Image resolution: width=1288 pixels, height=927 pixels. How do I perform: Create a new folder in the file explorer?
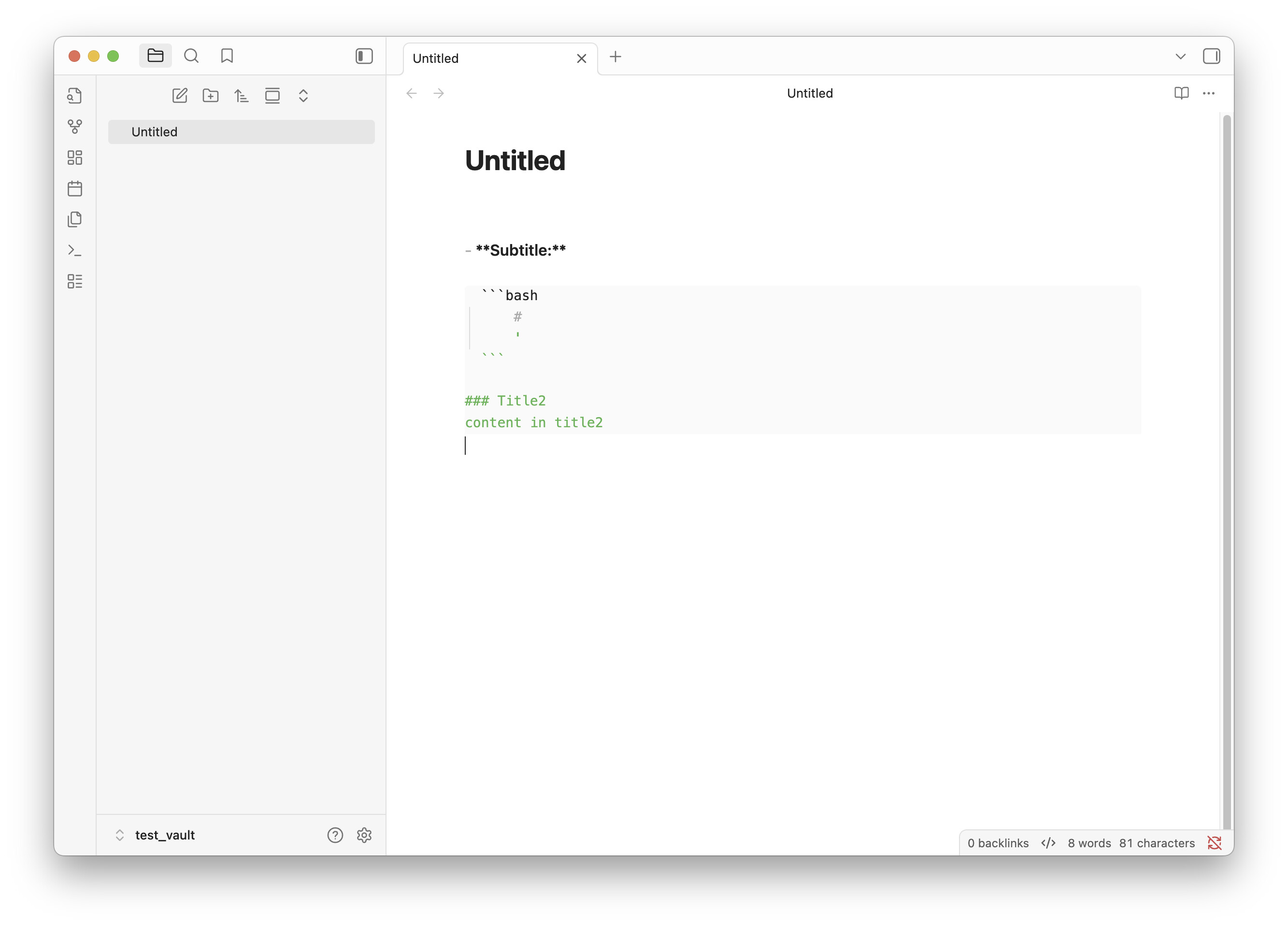[x=211, y=95]
